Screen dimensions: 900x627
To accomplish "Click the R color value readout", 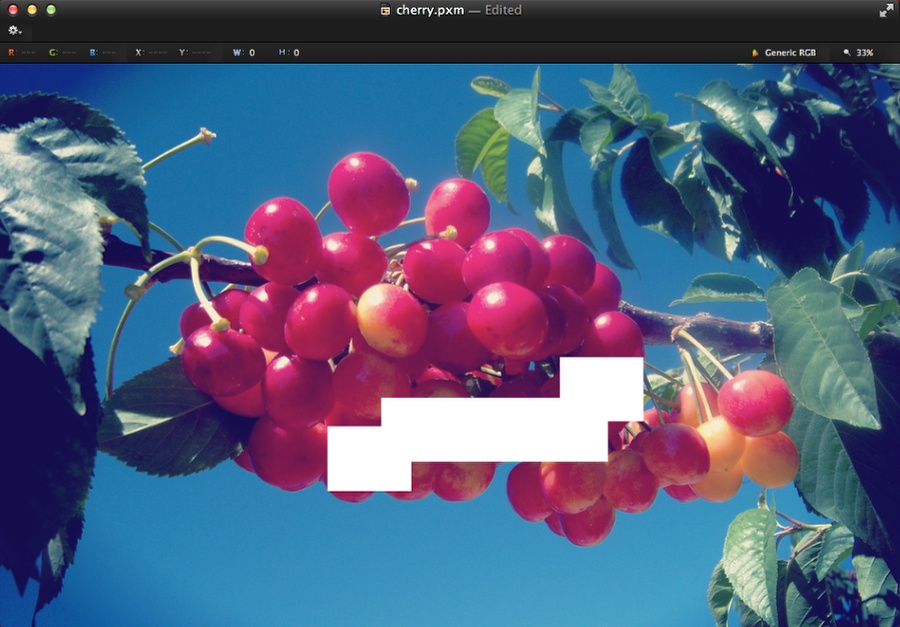I will (21, 52).
